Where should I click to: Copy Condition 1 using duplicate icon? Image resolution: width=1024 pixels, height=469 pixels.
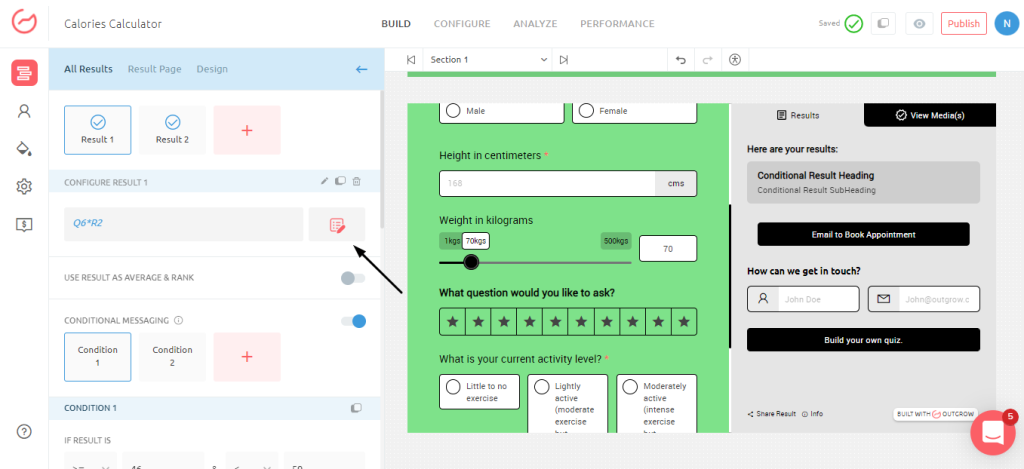pos(356,408)
